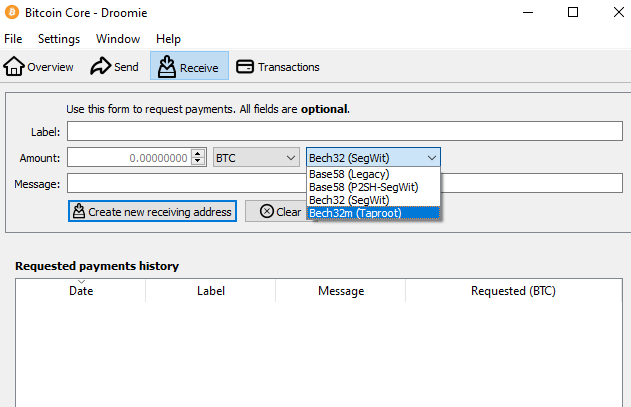The width and height of the screenshot is (631, 407).
Task: Increase amount with the up stepper arrow
Action: point(198,153)
